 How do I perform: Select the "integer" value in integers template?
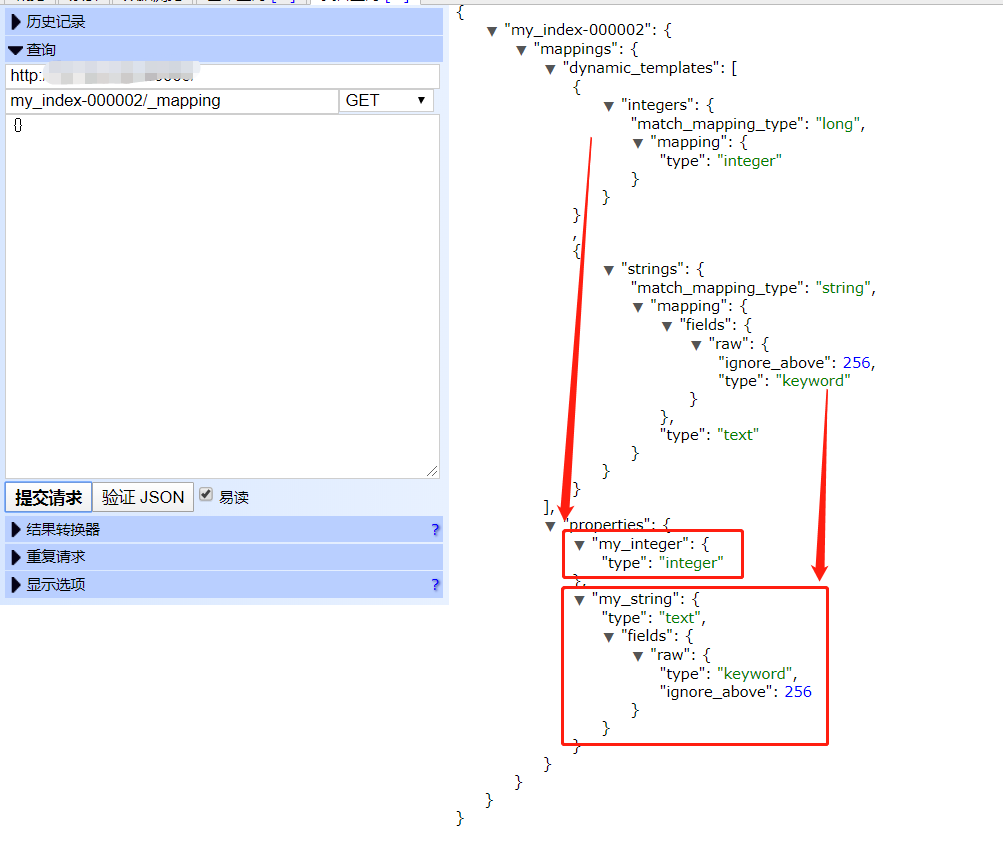[x=749, y=161]
